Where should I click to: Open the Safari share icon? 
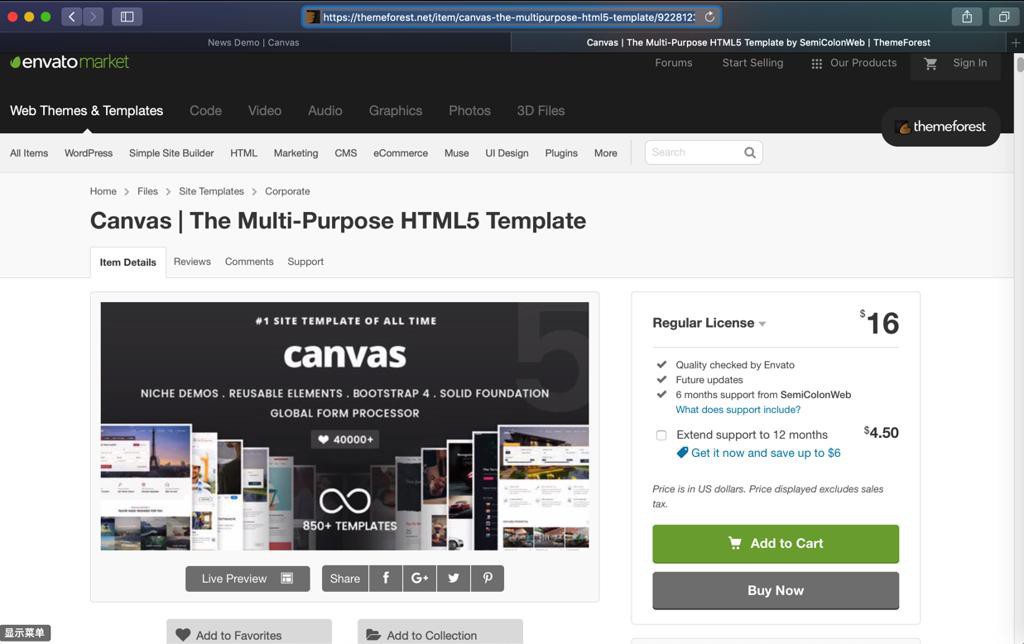(x=967, y=16)
